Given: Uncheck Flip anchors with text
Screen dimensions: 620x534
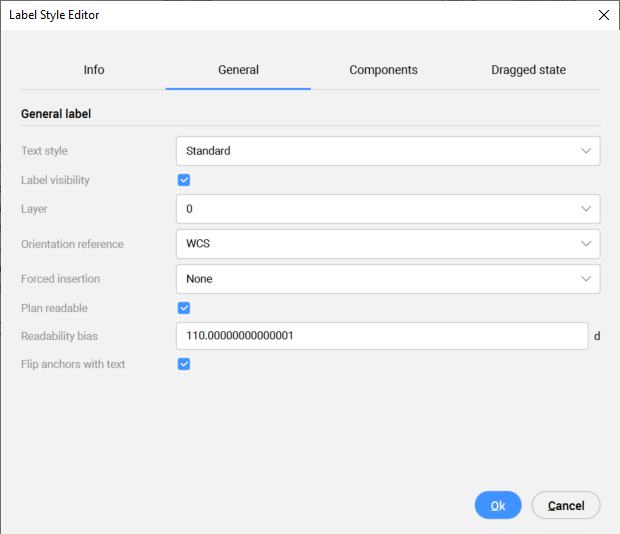Looking at the screenshot, I should 184,364.
